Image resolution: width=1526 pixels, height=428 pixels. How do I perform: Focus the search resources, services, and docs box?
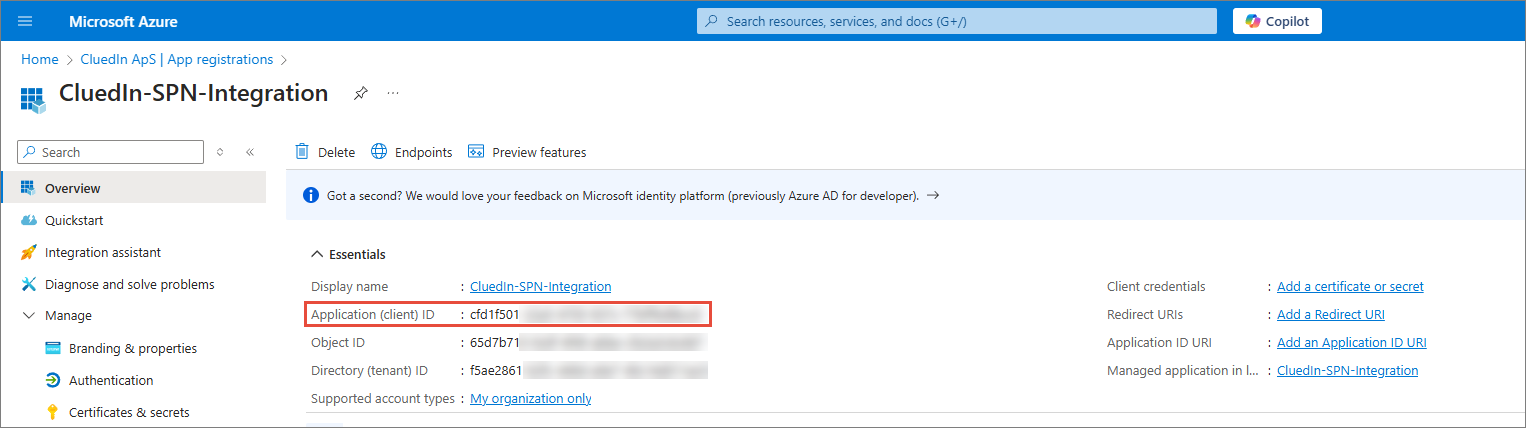tap(957, 21)
